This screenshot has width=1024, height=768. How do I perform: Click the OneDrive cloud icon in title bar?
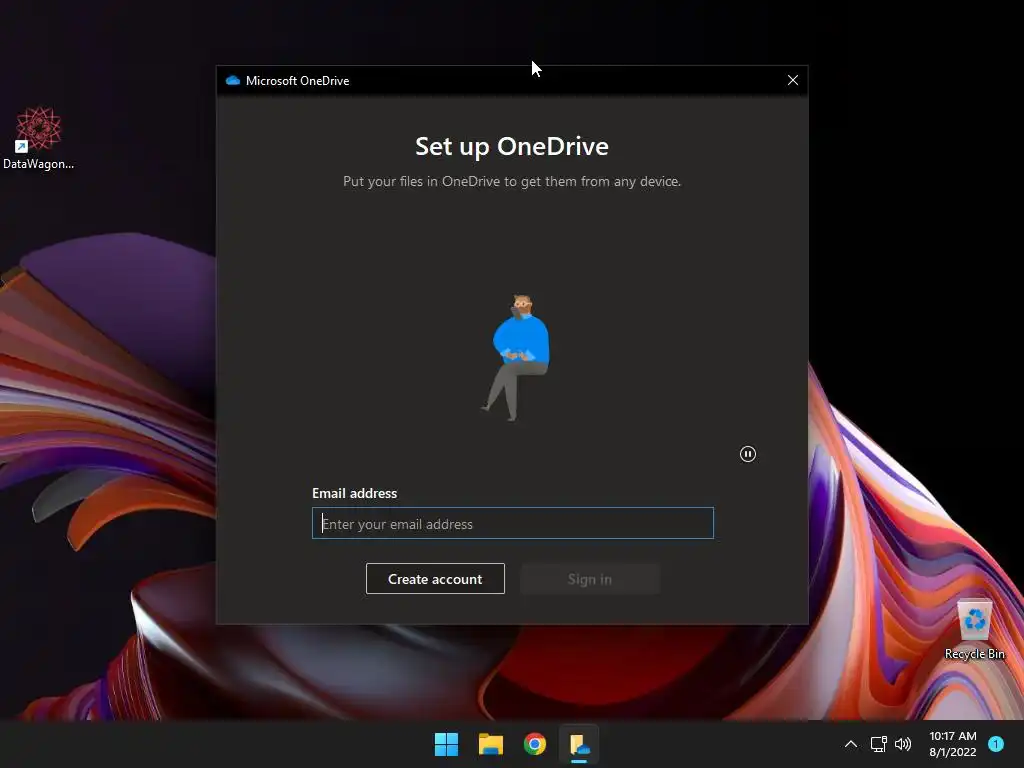click(232, 80)
